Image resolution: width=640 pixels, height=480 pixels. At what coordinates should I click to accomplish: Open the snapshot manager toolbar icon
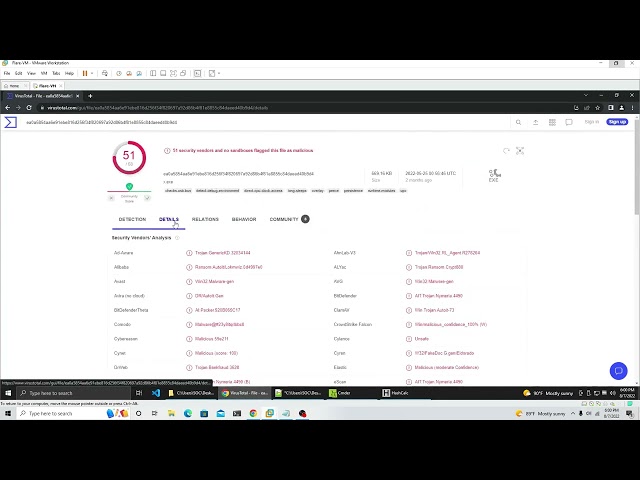coord(139,73)
